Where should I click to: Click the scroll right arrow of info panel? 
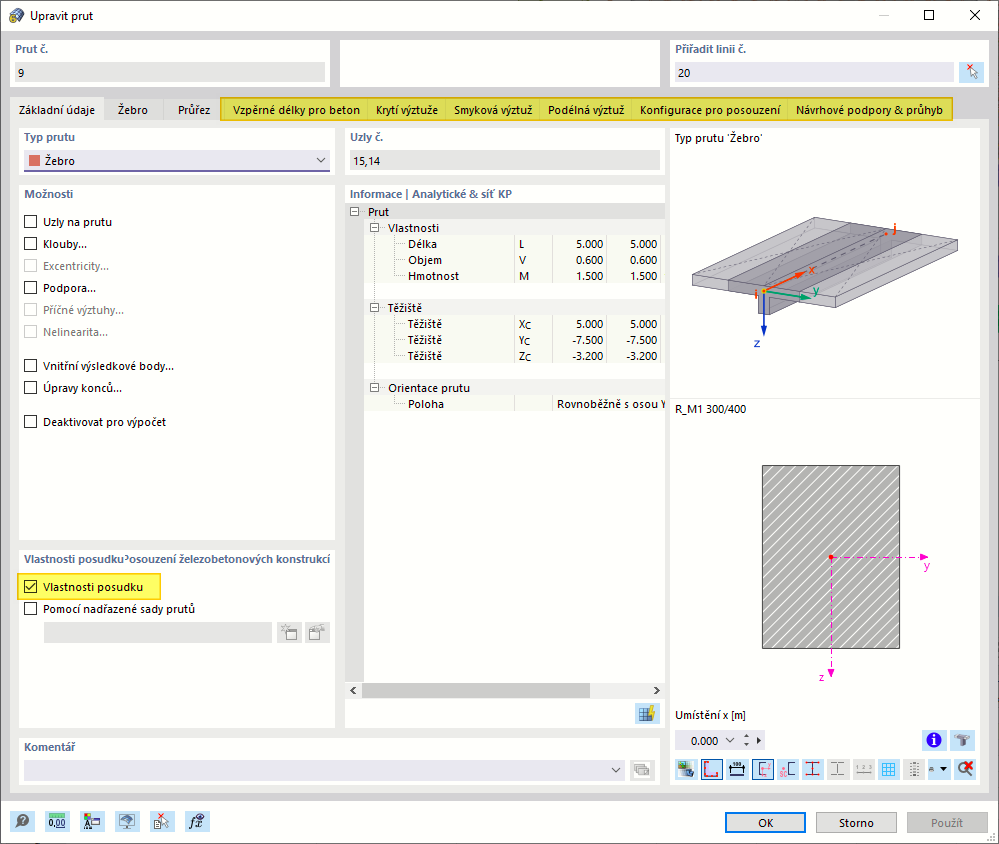656,690
